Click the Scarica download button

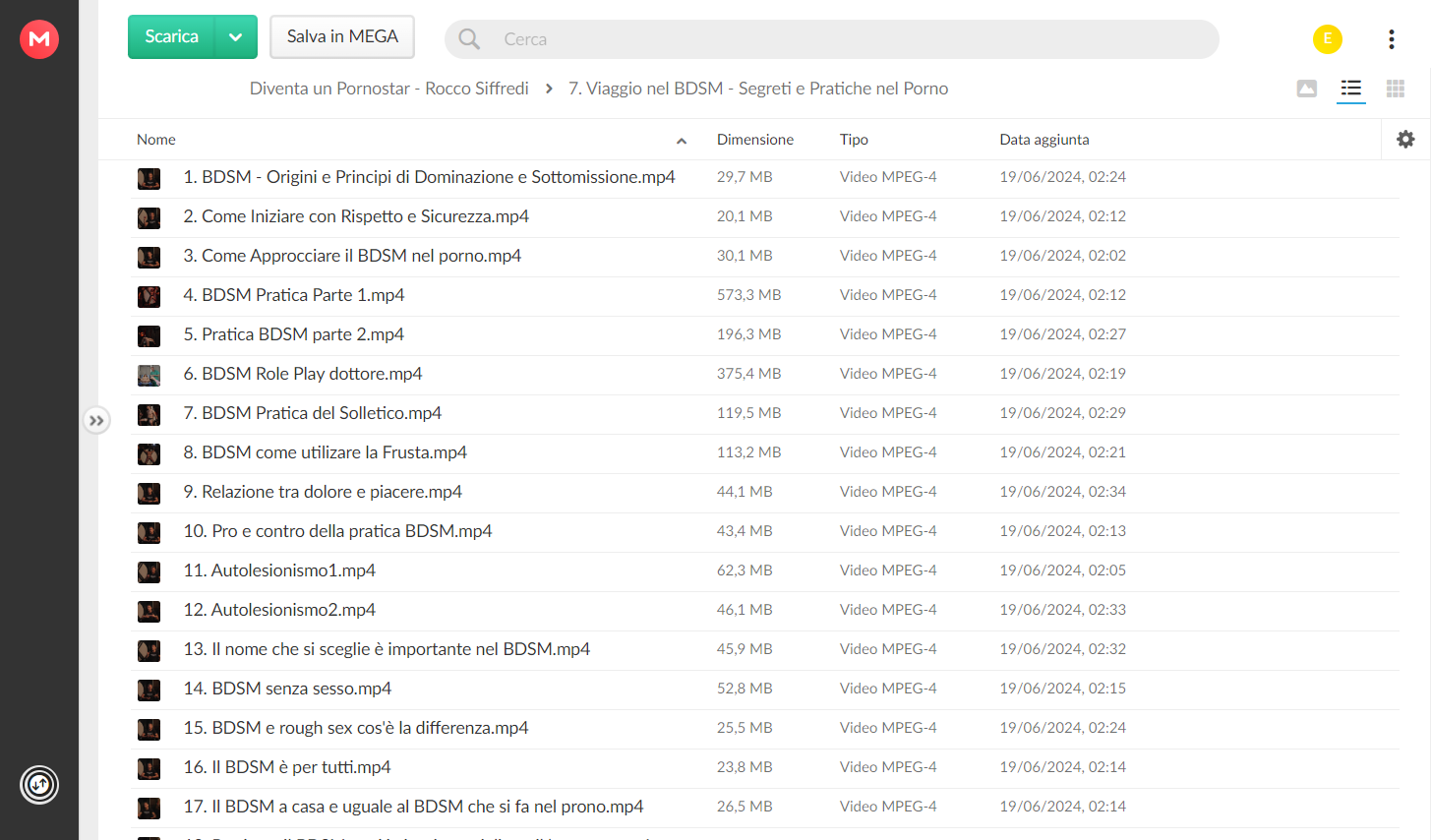click(172, 37)
